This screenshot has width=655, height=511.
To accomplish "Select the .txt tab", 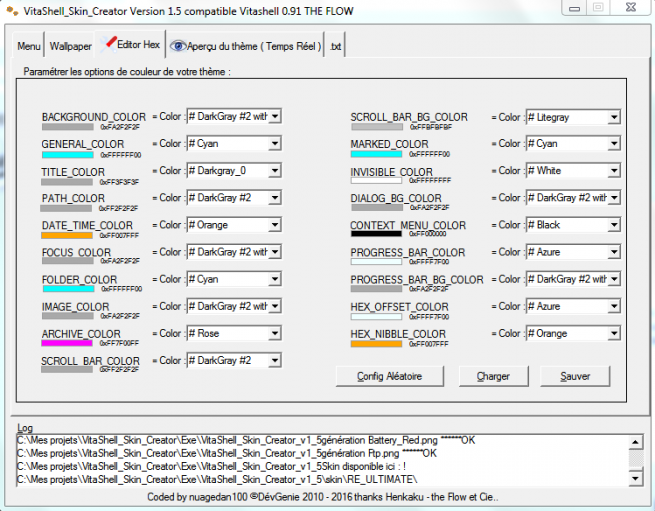I will pyautogui.click(x=335, y=46).
